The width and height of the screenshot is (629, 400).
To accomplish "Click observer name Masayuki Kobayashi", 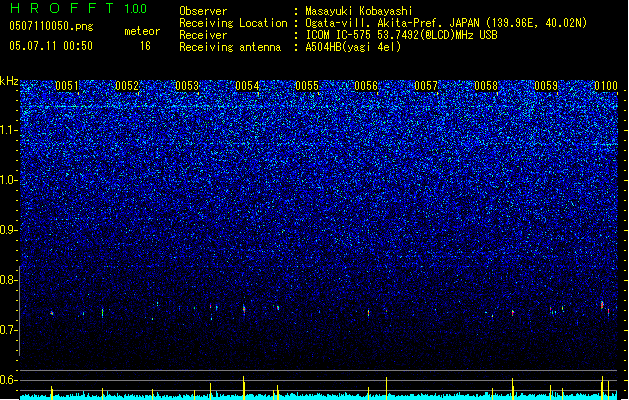I will 359,11.
